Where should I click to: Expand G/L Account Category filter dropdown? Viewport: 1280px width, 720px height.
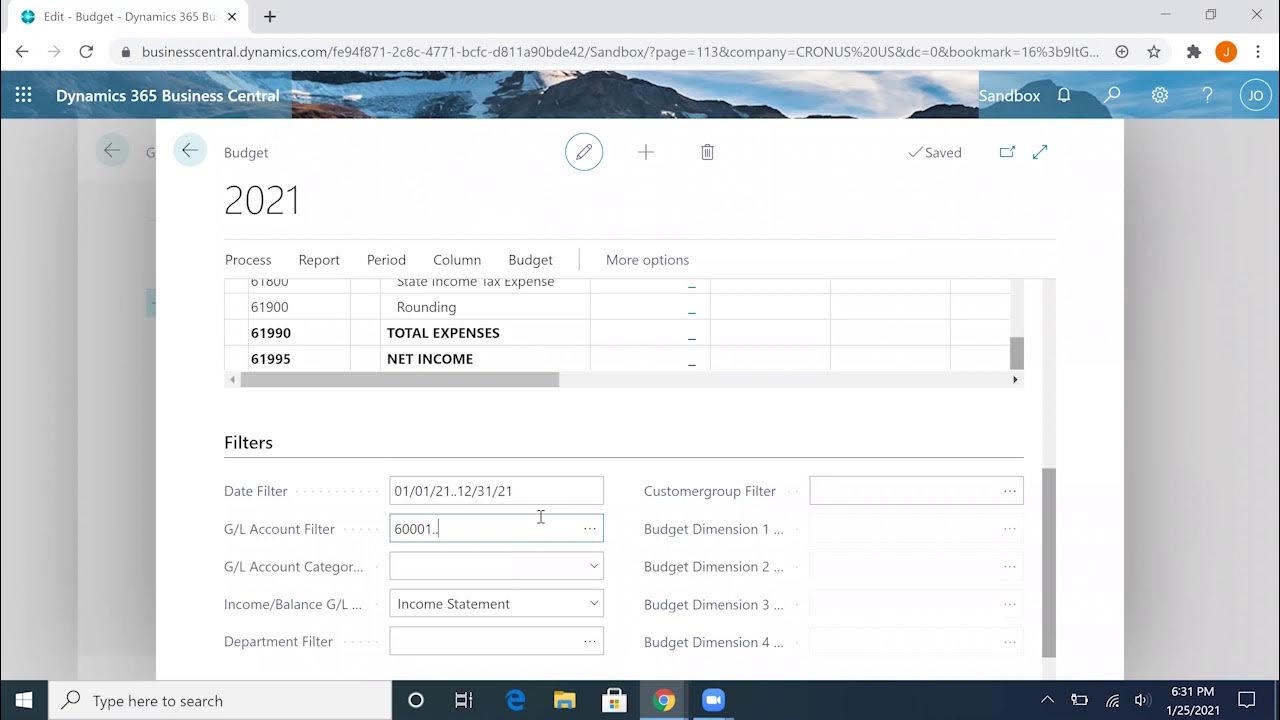point(594,566)
